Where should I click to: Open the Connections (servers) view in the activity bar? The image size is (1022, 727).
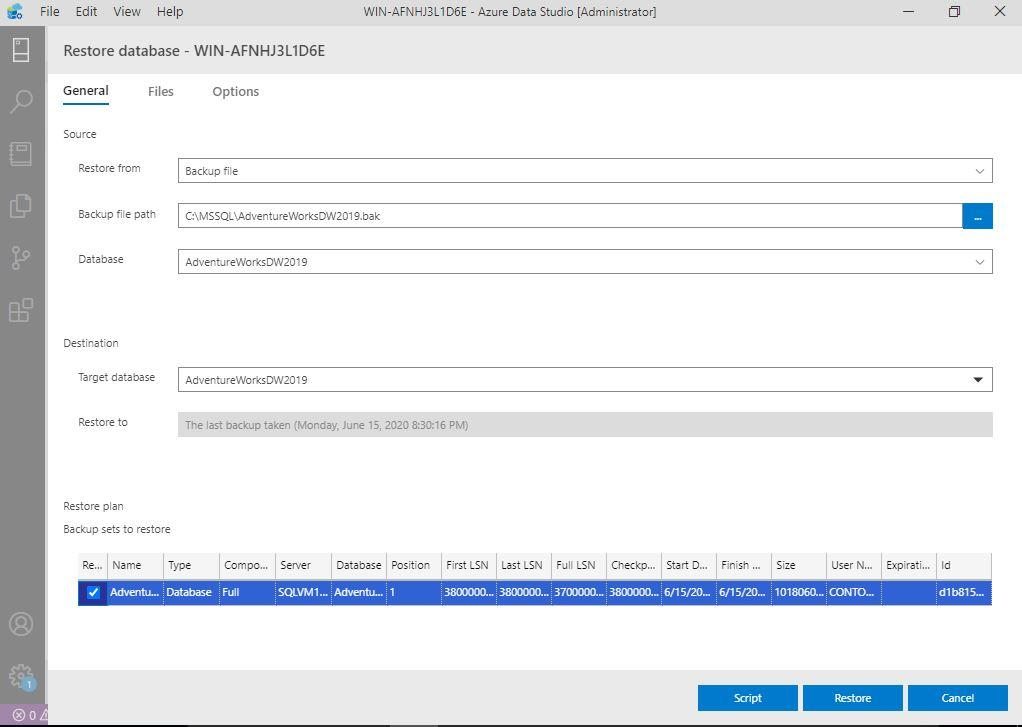pyautogui.click(x=21, y=50)
